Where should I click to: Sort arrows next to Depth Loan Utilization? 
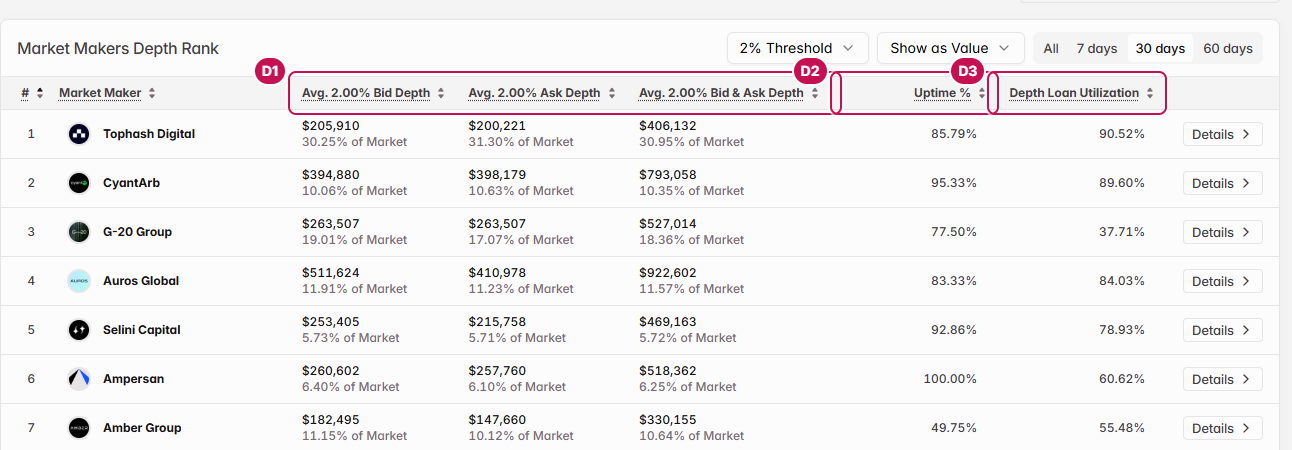pyautogui.click(x=1150, y=93)
